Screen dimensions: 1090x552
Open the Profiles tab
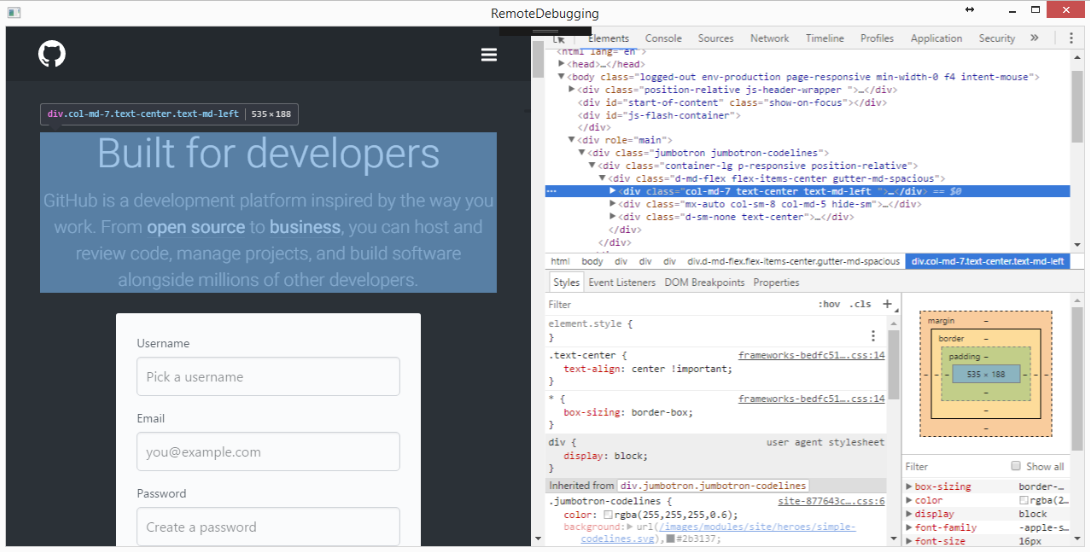point(877,38)
